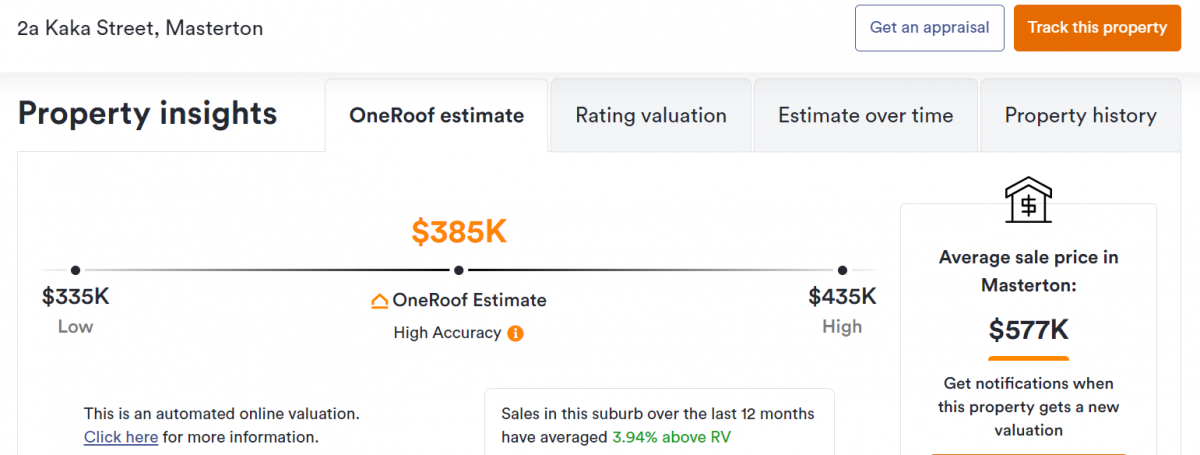Click the 2a Kaka Street address title
Image resolution: width=1200 pixels, height=455 pixels.
141,28
